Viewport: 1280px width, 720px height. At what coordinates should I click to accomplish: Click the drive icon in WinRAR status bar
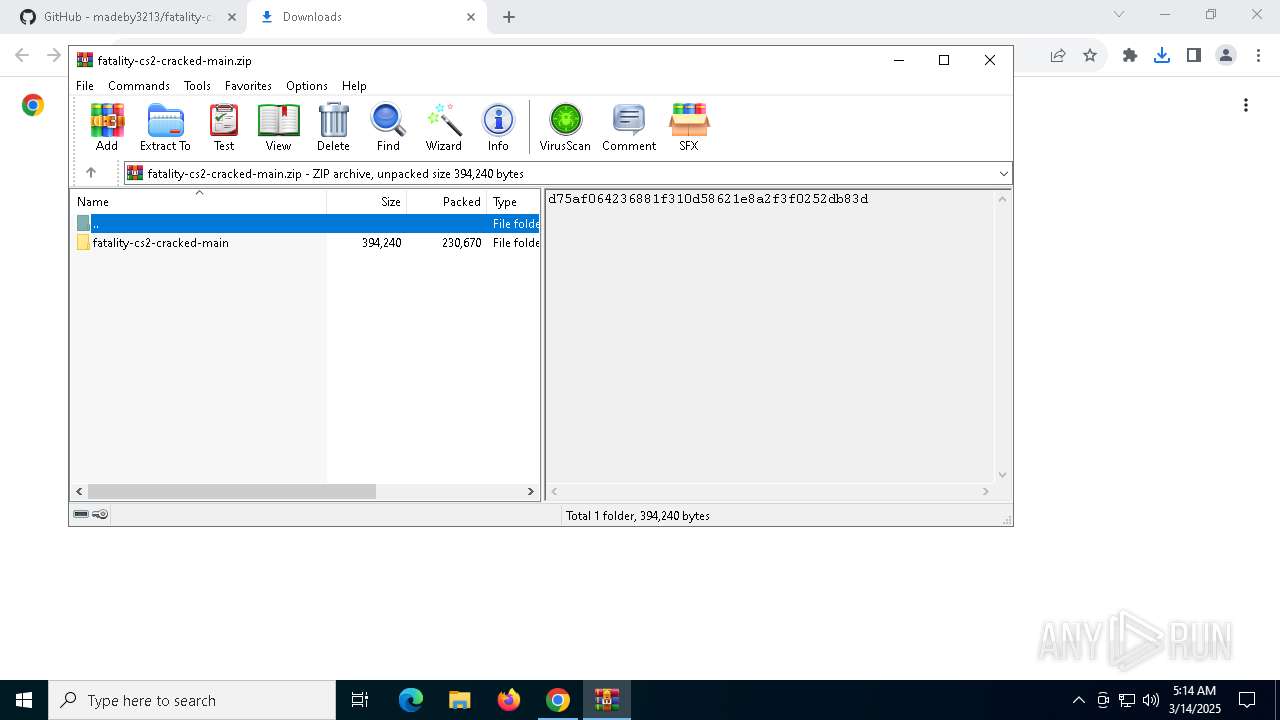[82, 514]
